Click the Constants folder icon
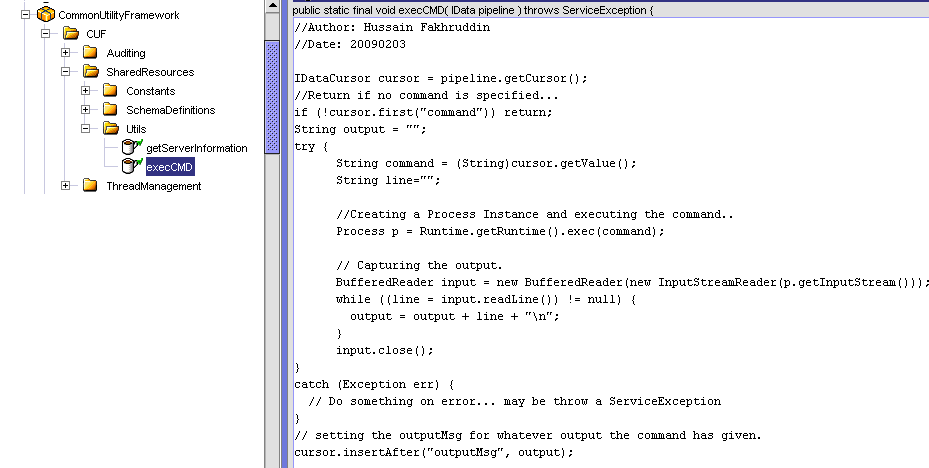Viewport: 929px width, 468px height. pyautogui.click(x=110, y=91)
